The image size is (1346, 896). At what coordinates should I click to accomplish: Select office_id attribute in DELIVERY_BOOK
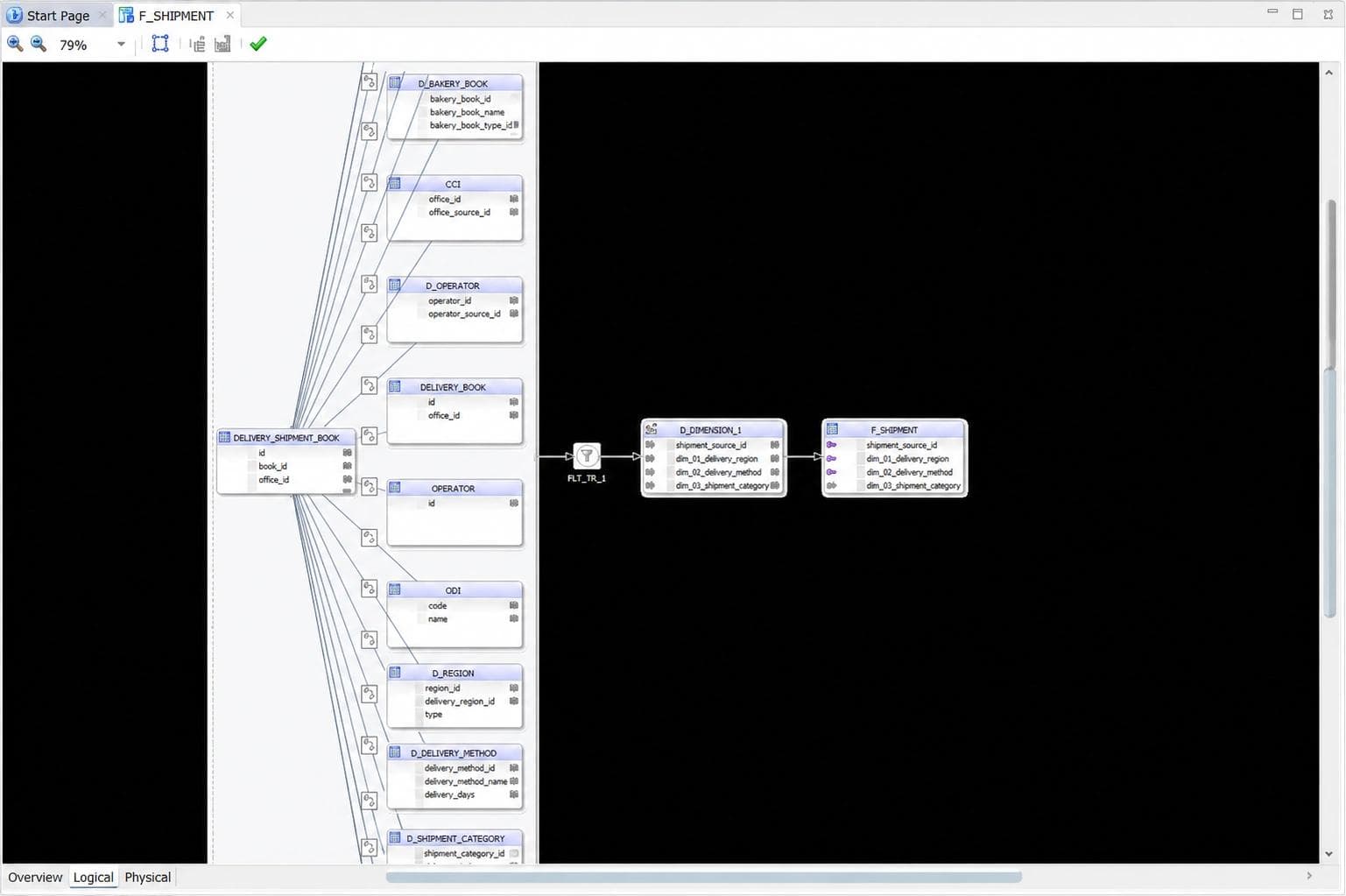[x=444, y=415]
